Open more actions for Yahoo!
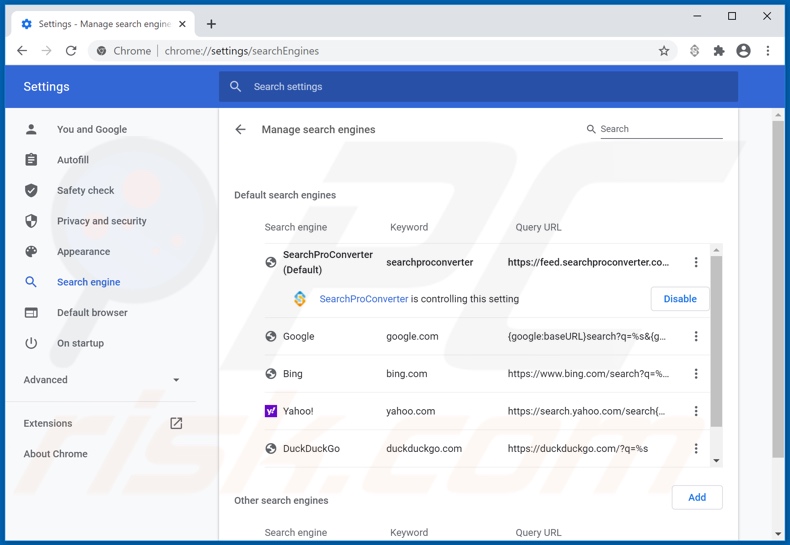Screen dimensions: 790x545 tap(696, 411)
